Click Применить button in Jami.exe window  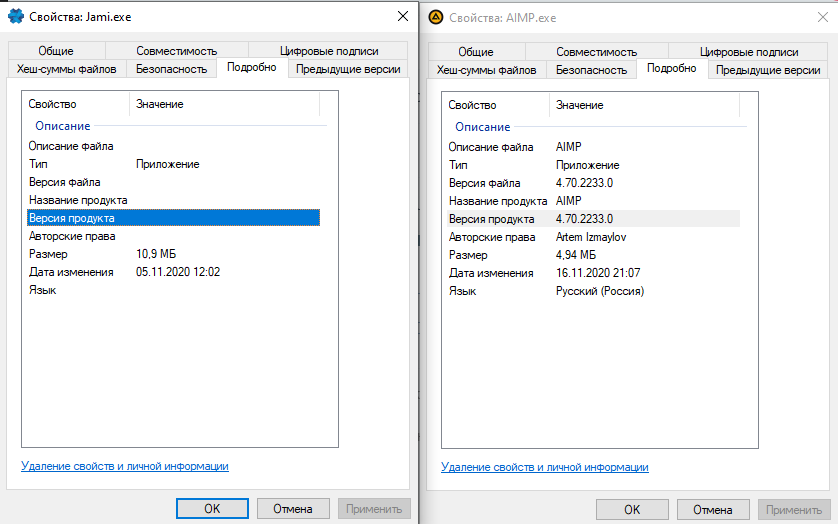(x=374, y=508)
